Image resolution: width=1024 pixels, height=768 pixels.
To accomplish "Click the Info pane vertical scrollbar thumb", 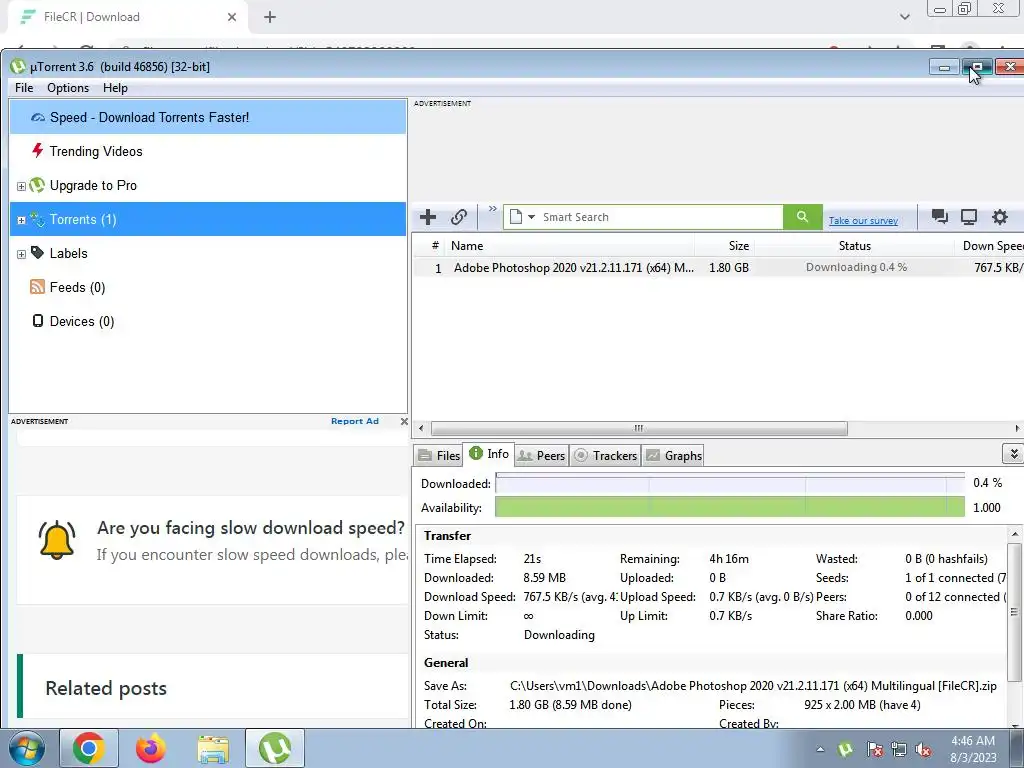I will (x=1014, y=613).
